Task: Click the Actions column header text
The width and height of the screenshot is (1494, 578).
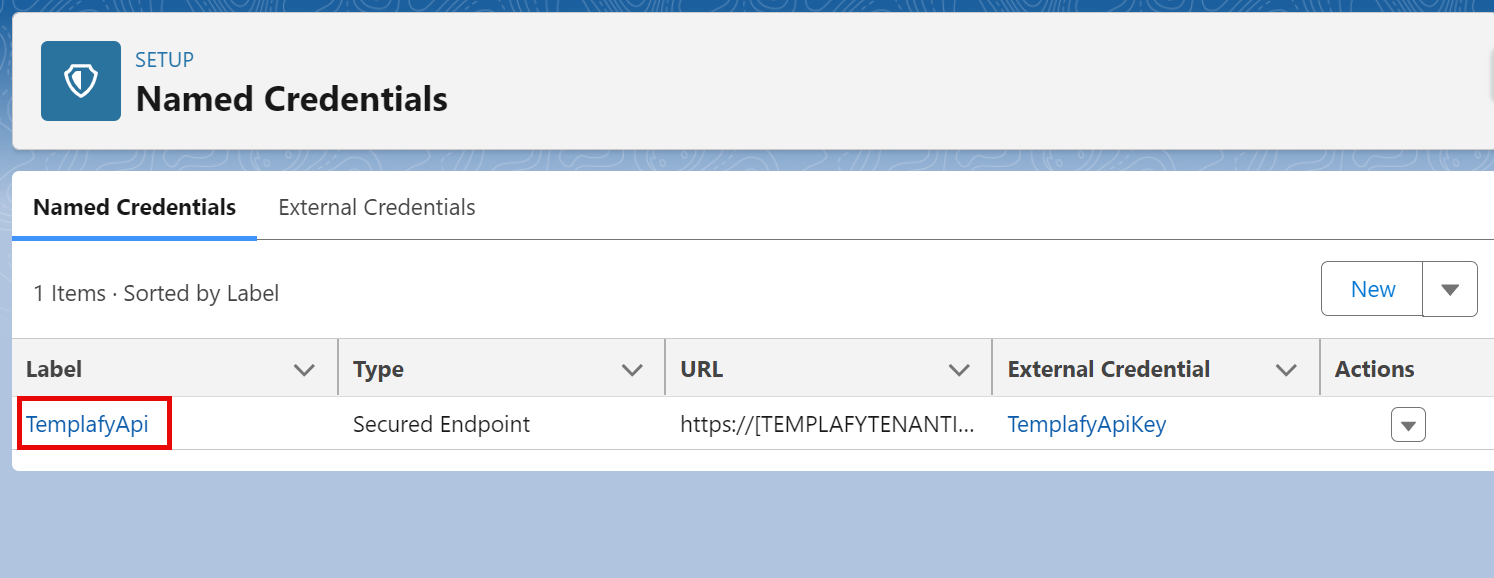Action: tap(1374, 369)
